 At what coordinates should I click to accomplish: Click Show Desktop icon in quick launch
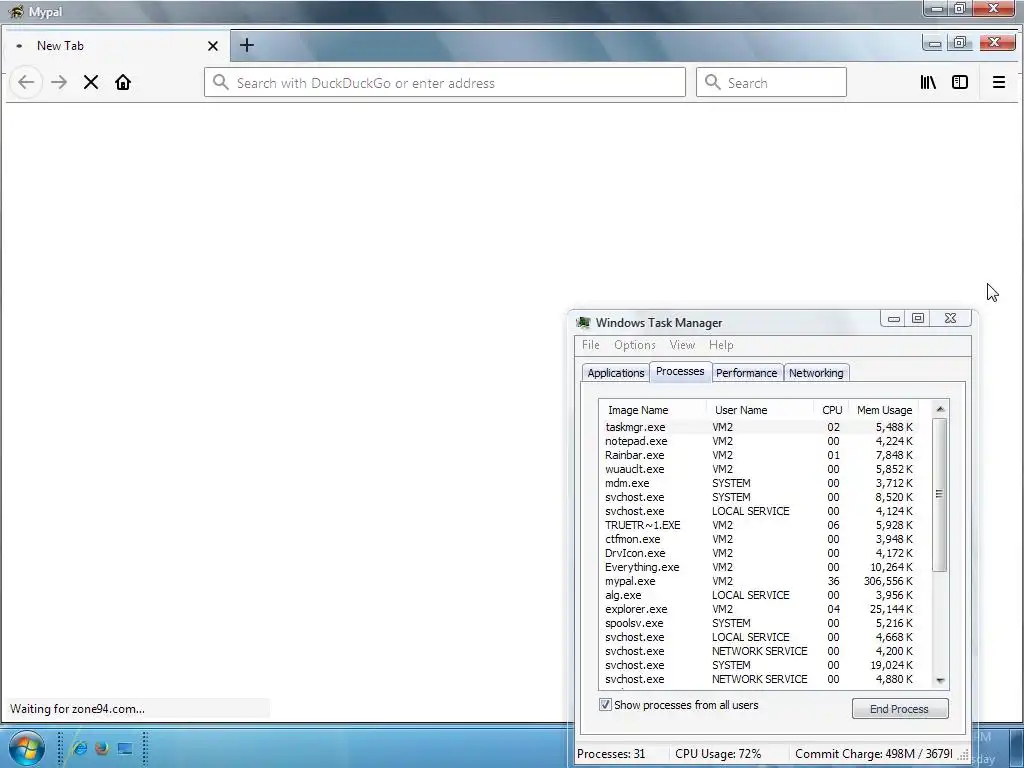pyautogui.click(x=124, y=748)
